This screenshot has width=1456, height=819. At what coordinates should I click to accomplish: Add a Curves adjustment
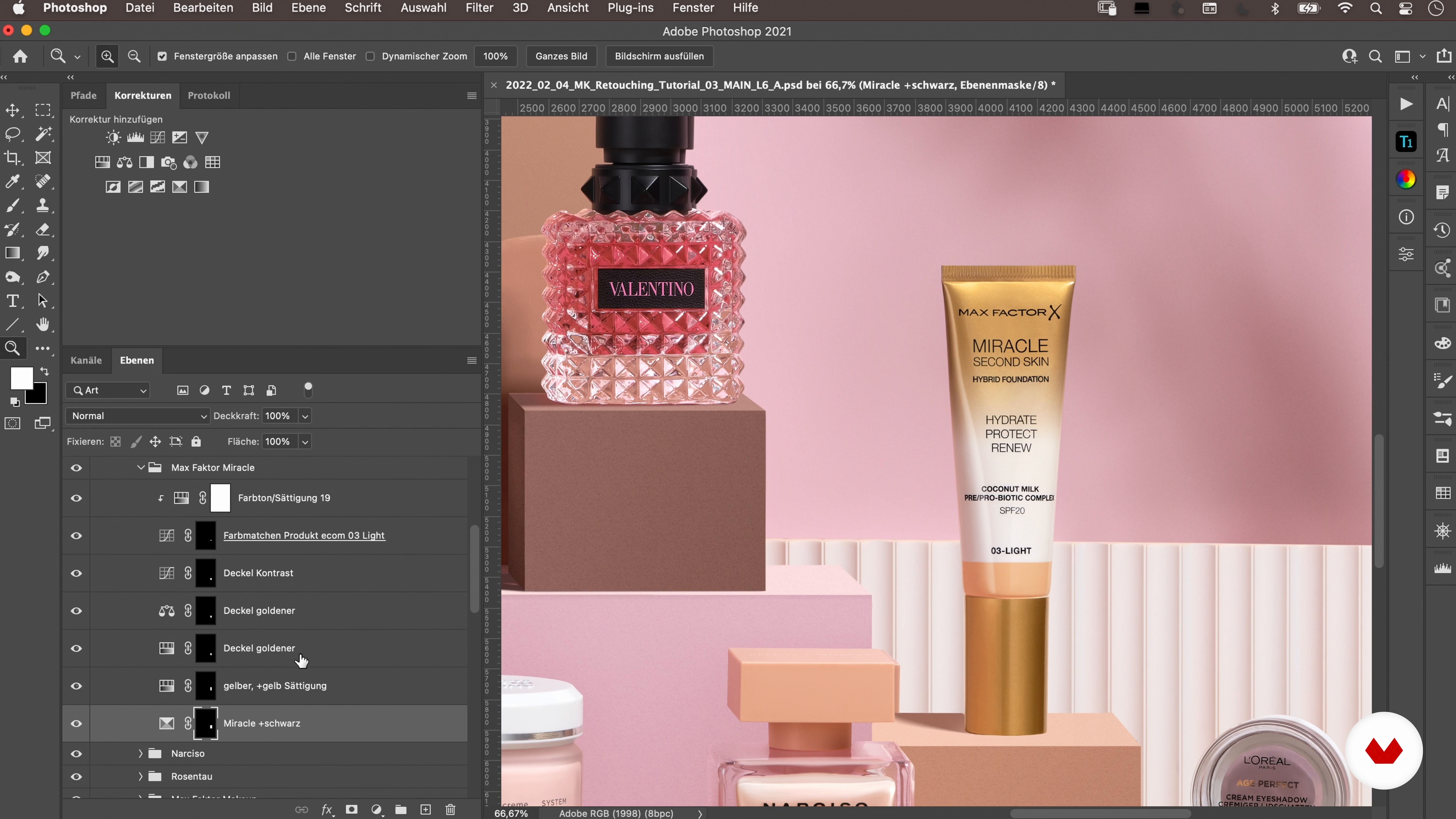158,137
